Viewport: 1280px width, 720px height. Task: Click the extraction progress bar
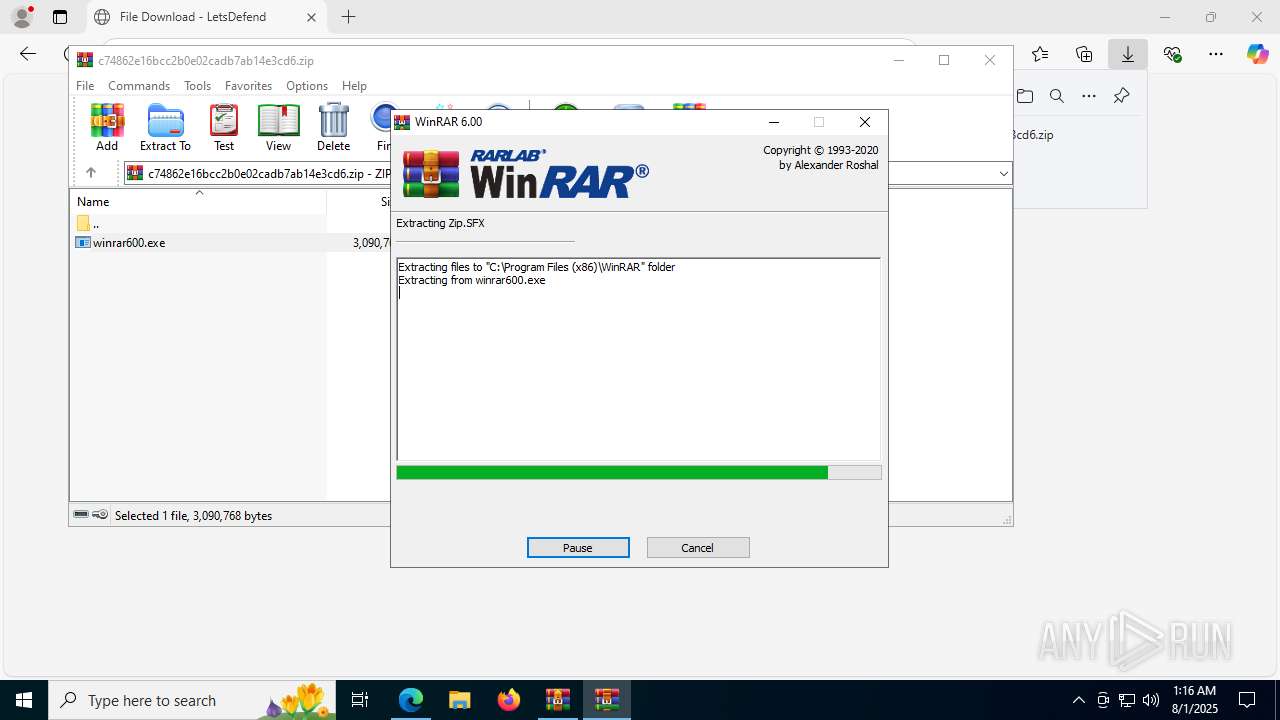[639, 472]
